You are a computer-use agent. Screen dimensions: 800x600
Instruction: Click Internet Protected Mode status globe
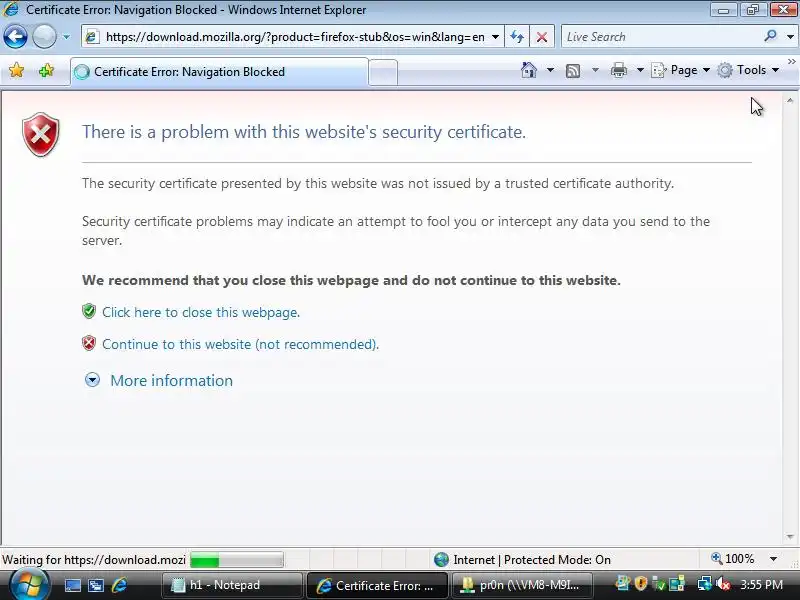tap(441, 560)
